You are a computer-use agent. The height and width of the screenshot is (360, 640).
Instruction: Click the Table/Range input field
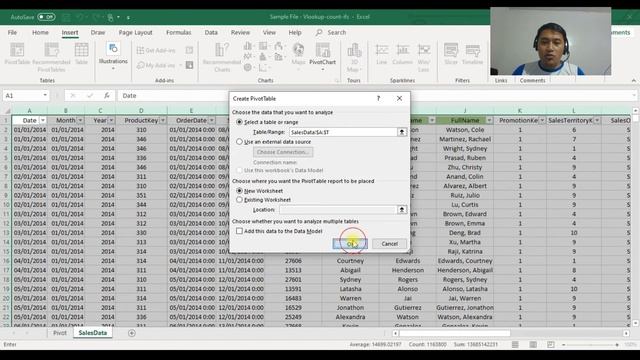pos(343,132)
